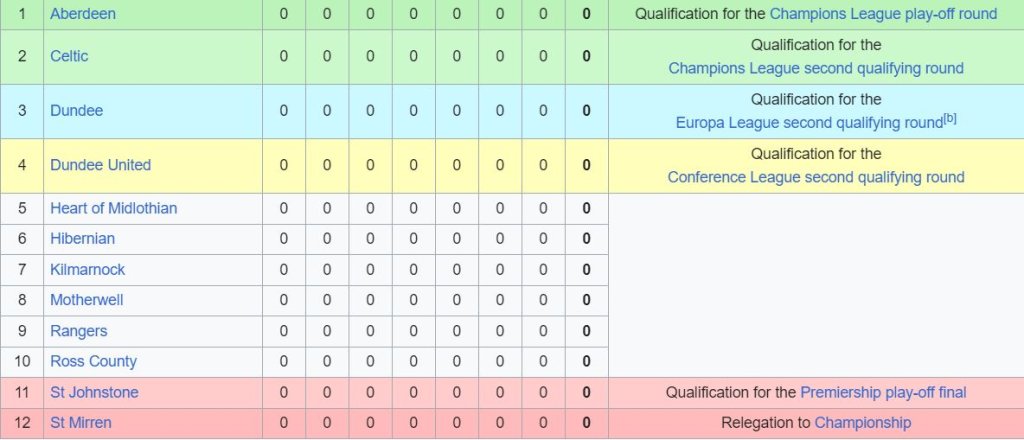This screenshot has height=440, width=1024.
Task: Click the Ross County link
Action: pyautogui.click(x=93, y=361)
